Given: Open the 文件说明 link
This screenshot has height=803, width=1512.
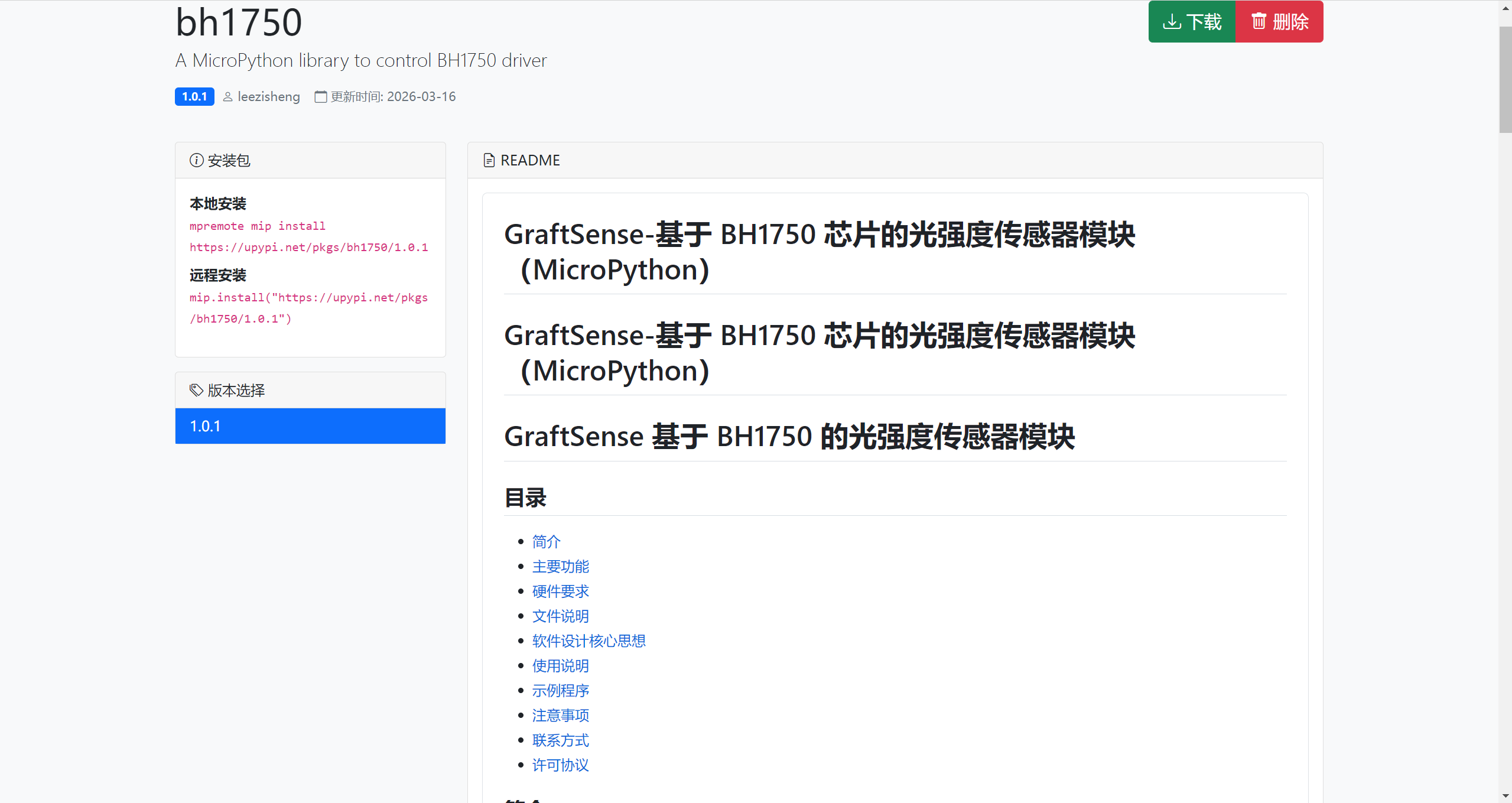Looking at the screenshot, I should [x=561, y=616].
